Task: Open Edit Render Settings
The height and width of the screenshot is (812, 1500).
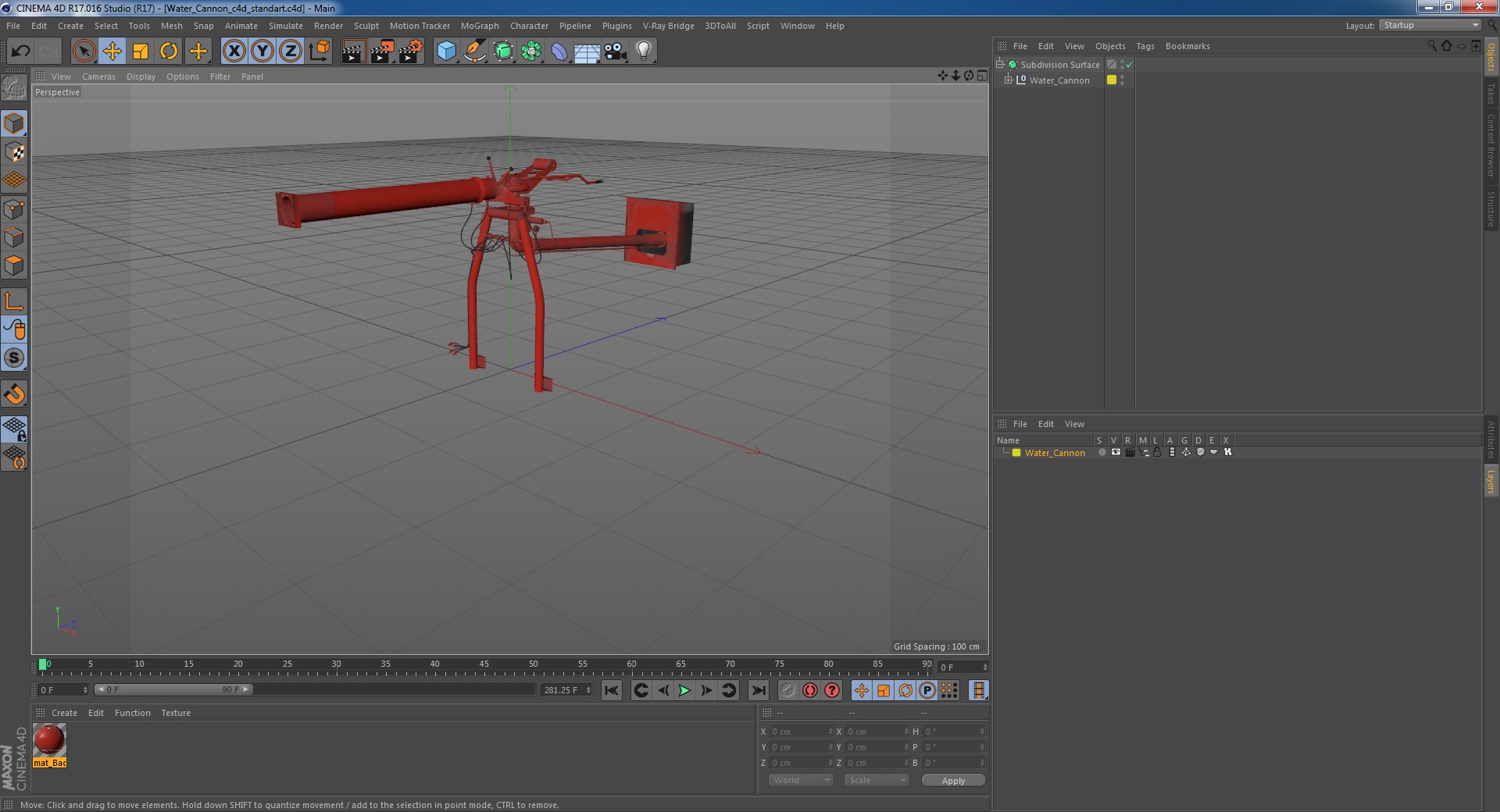Action: coord(411,52)
